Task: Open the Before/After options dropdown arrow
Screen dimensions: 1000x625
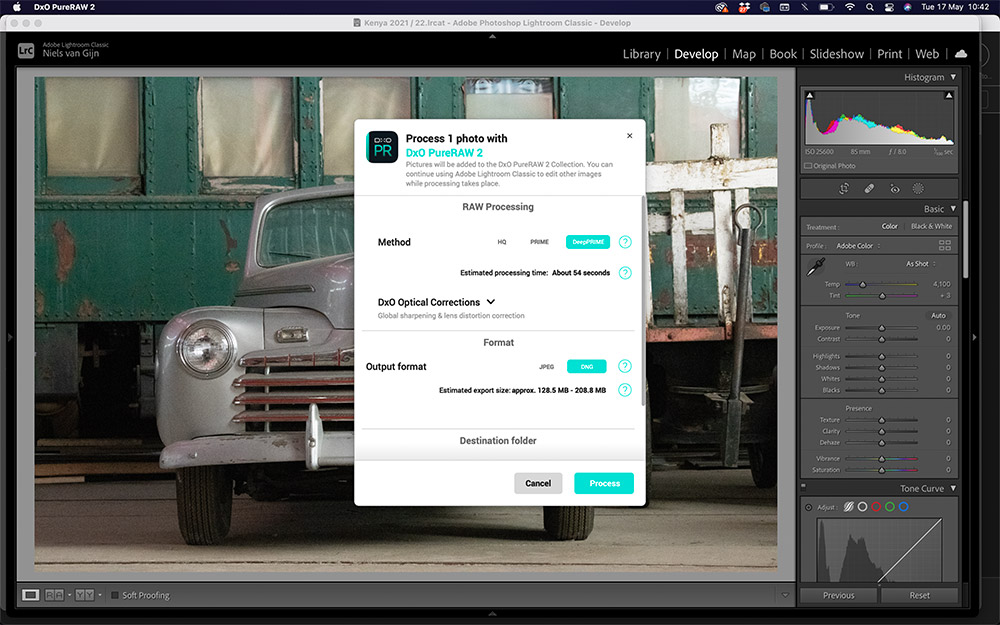Action: tap(100, 595)
